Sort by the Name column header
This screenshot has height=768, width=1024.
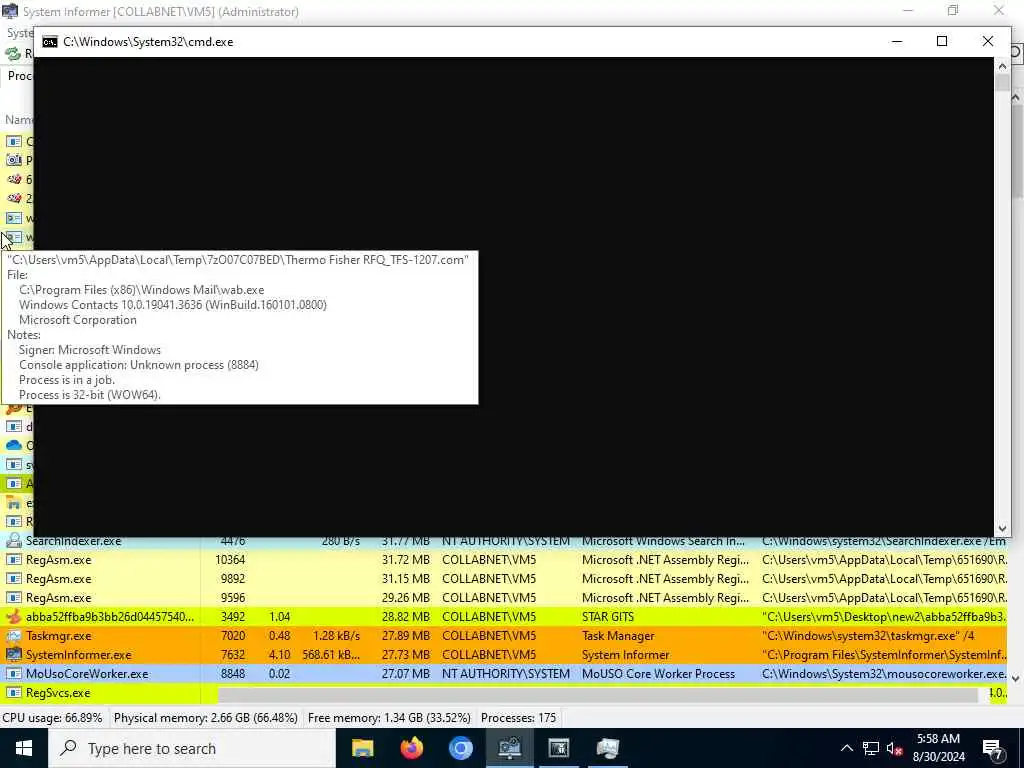19,120
